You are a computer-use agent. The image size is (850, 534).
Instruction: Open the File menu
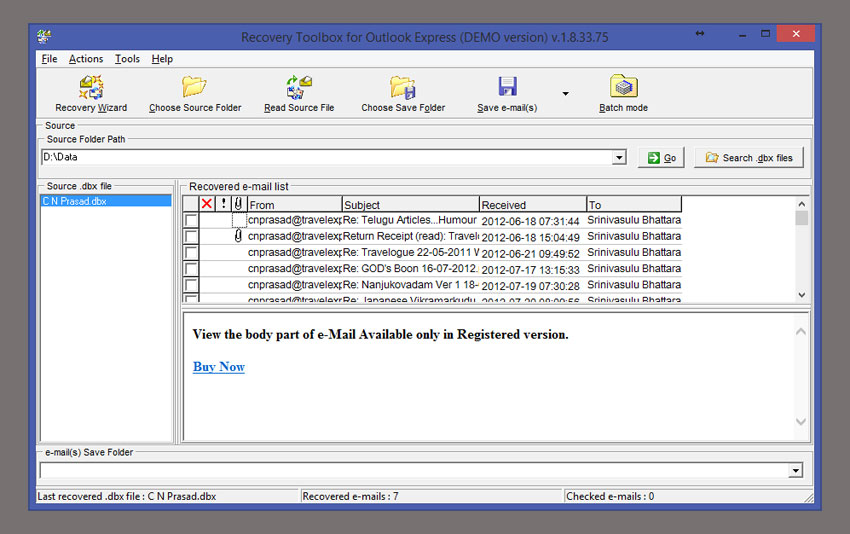tap(49, 59)
